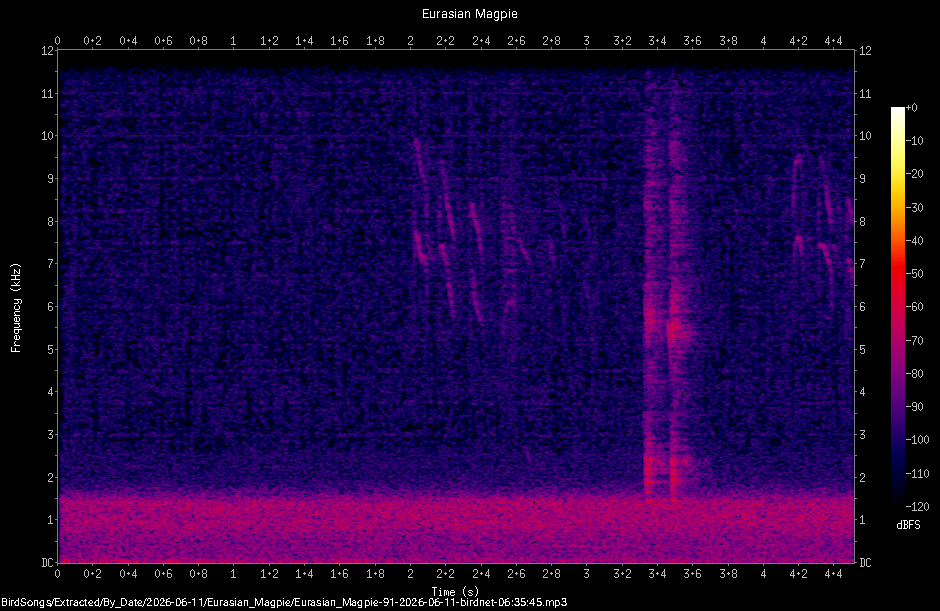Select the "Frequency (kHz)" axis label
The width and height of the screenshot is (940, 611).
point(16,308)
